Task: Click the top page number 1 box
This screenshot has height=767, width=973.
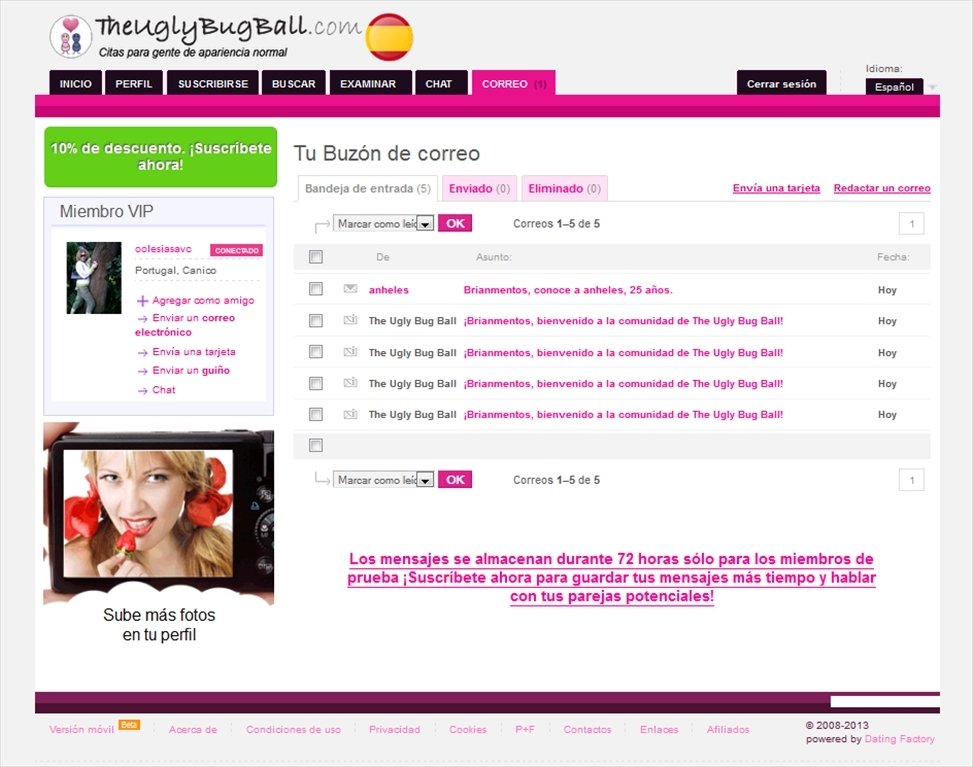Action: (912, 223)
